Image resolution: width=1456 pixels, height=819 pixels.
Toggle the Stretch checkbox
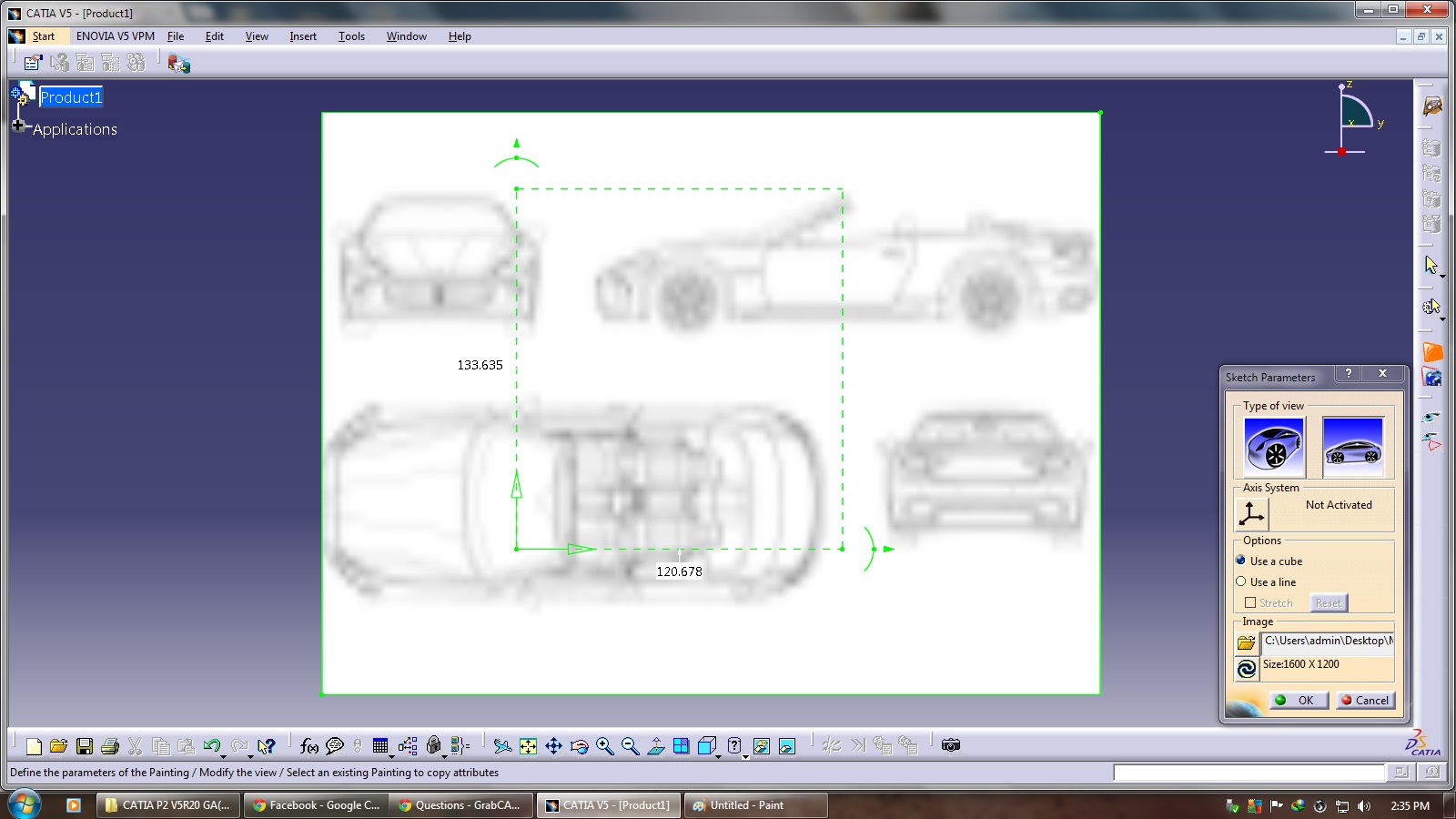[x=1249, y=602]
